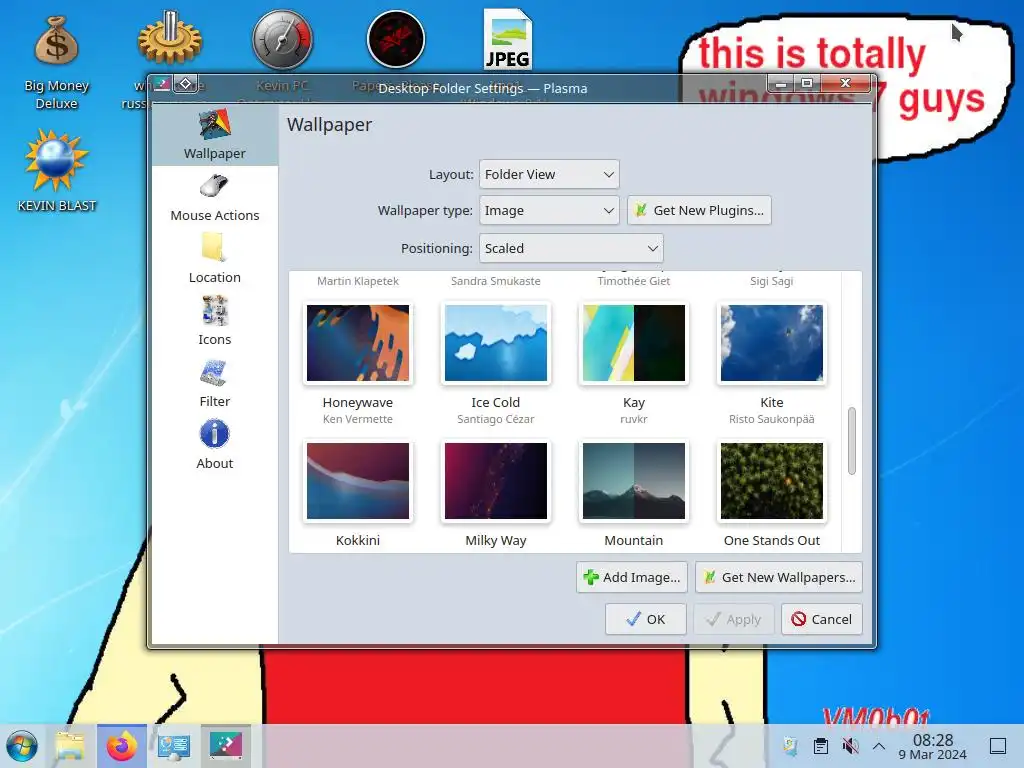
Task: Click the Sigi Sagi author text
Action: pyautogui.click(x=771, y=281)
